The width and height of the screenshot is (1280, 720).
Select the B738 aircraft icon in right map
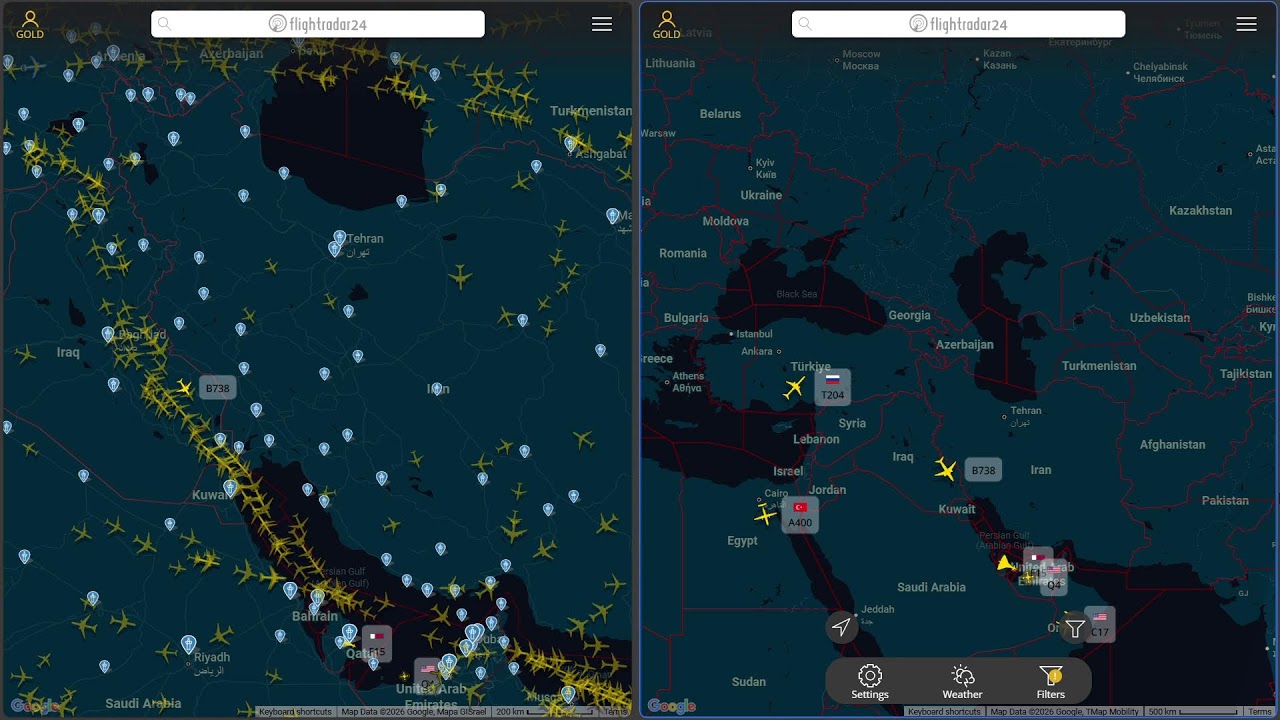(x=945, y=469)
